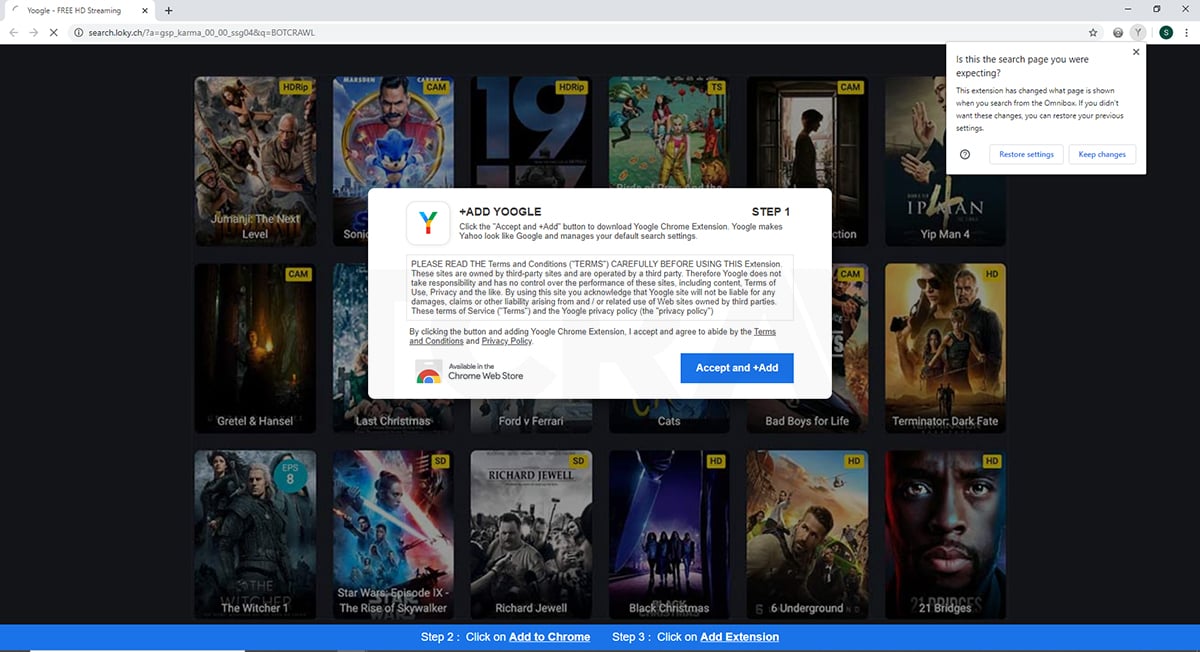This screenshot has width=1200, height=652.
Task: Click the Yoogle Y logo in dialog
Action: (427, 223)
